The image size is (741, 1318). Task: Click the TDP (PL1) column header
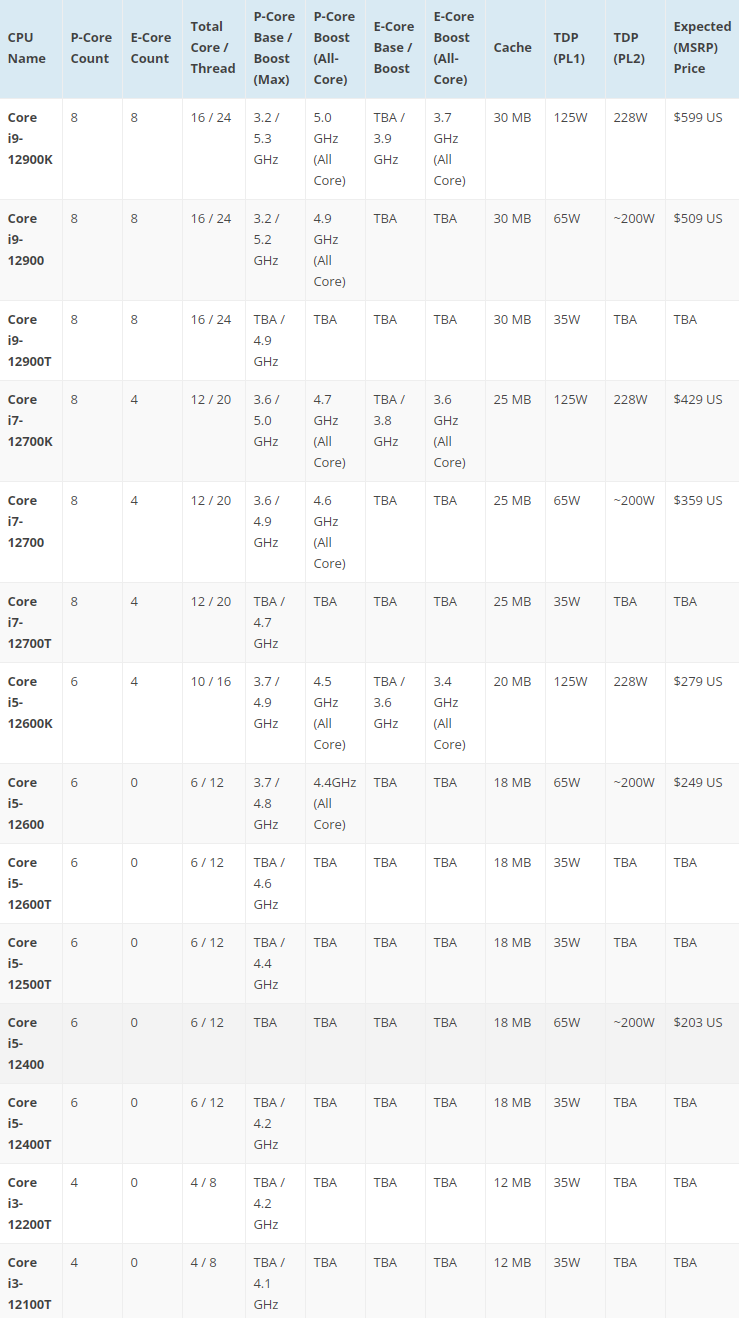[566, 47]
